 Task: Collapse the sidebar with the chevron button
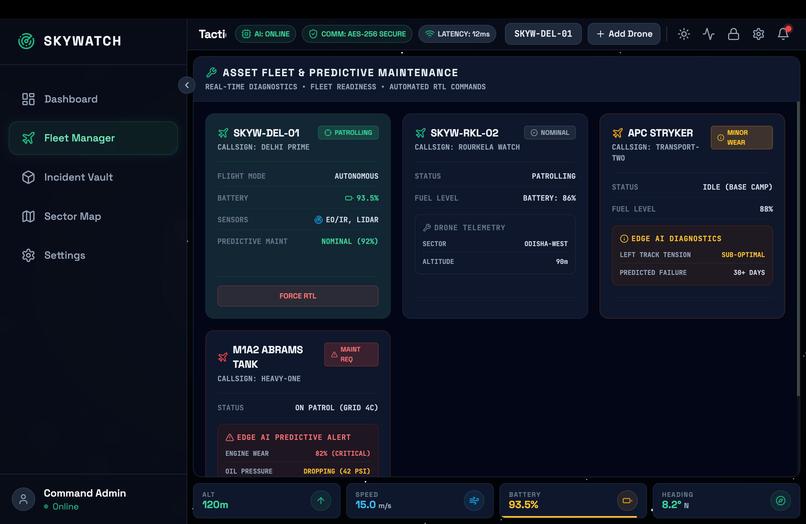click(187, 85)
